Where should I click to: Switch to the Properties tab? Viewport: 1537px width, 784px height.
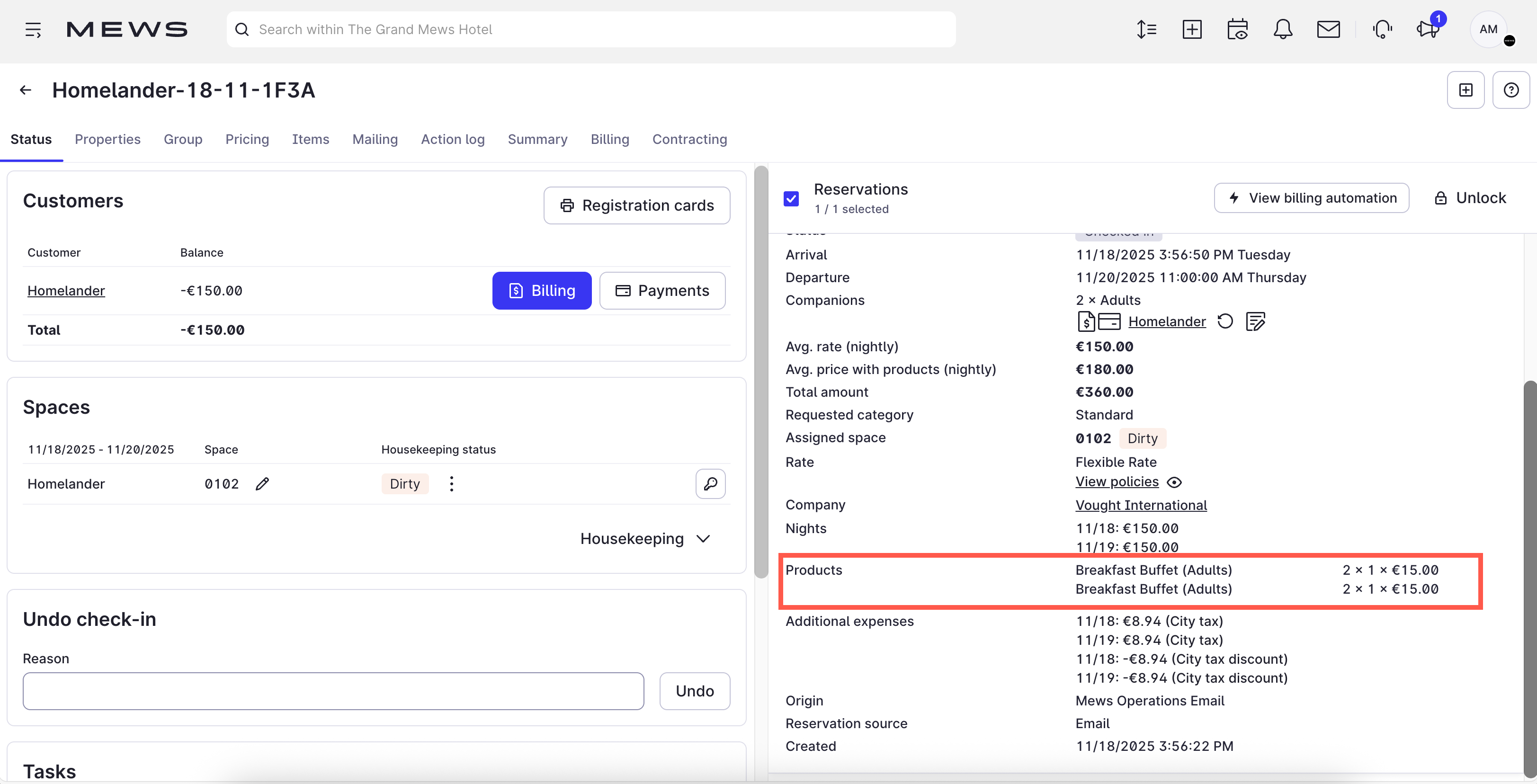click(x=107, y=139)
